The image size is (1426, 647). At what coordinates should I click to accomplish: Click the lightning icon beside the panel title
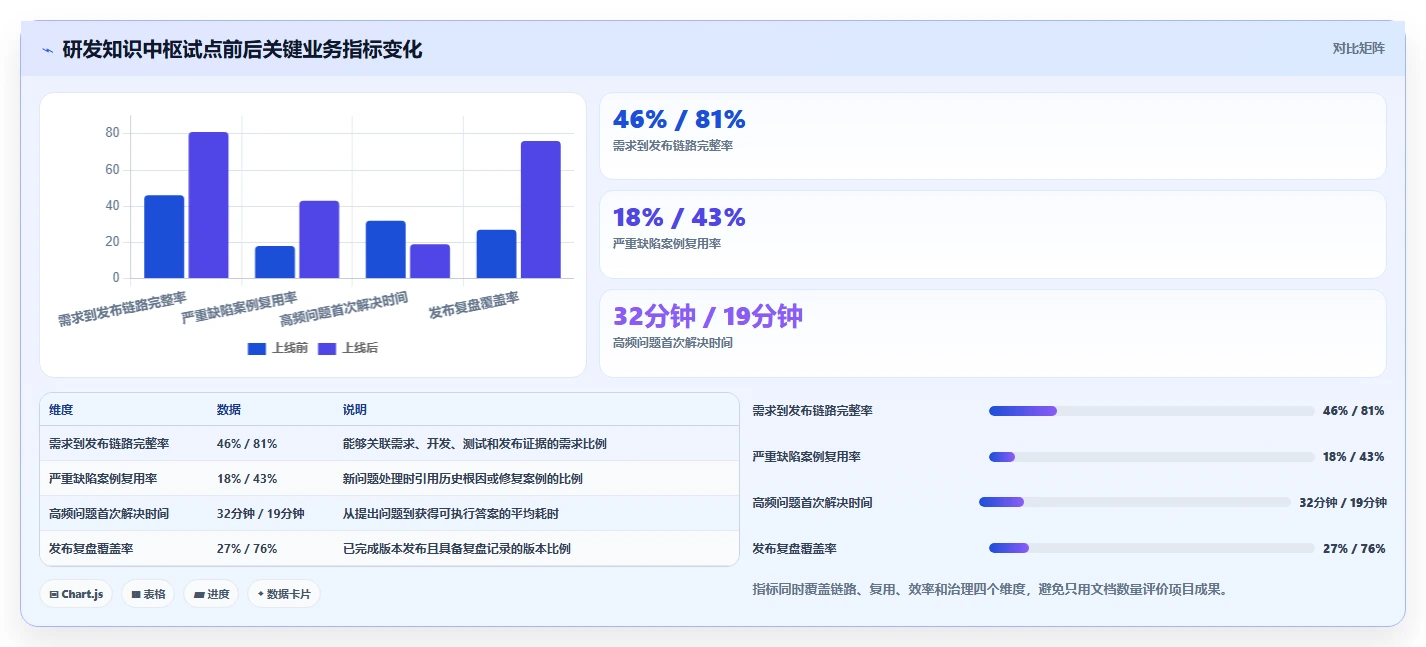click(47, 50)
